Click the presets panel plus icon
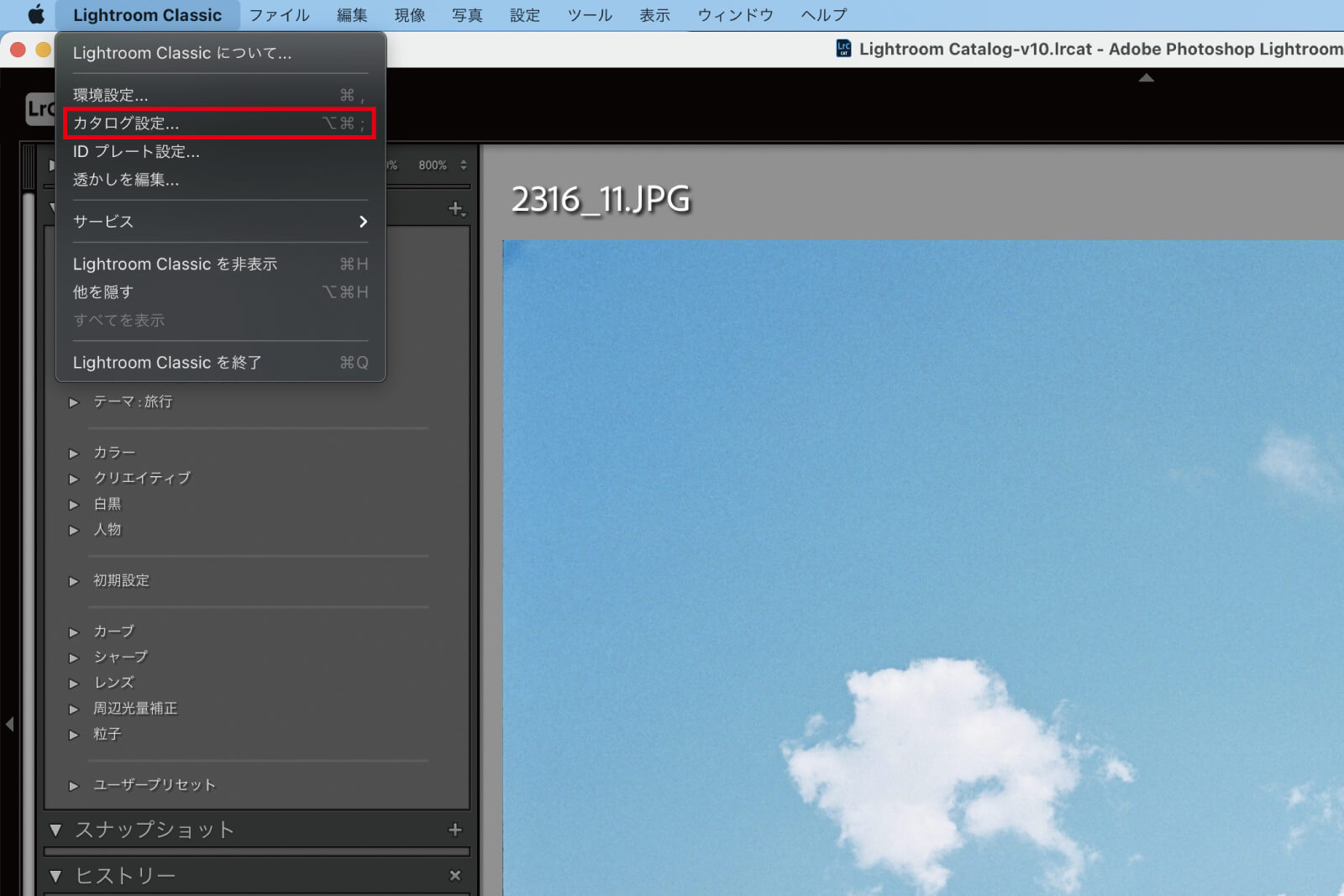The width and height of the screenshot is (1344, 896). pos(456,208)
